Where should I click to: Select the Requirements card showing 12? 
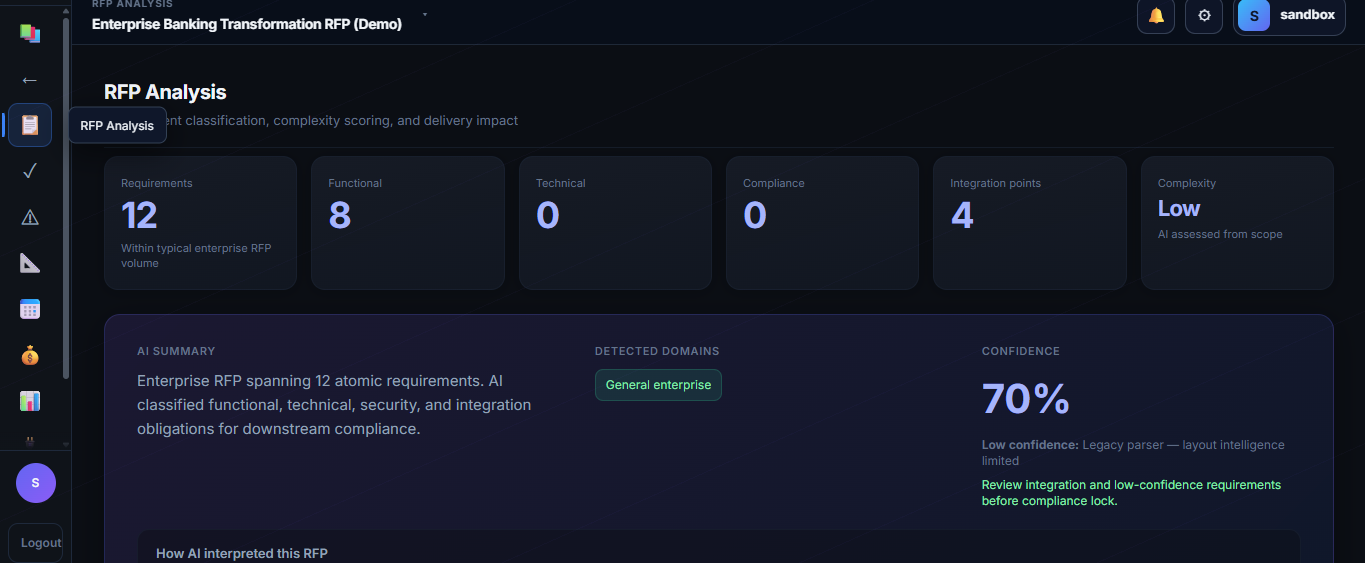click(x=200, y=223)
